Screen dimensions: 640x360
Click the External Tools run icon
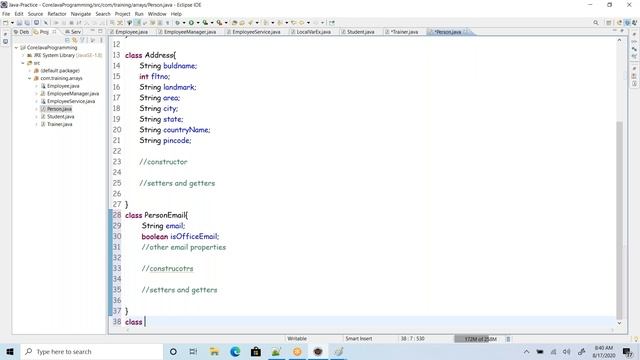219,23
